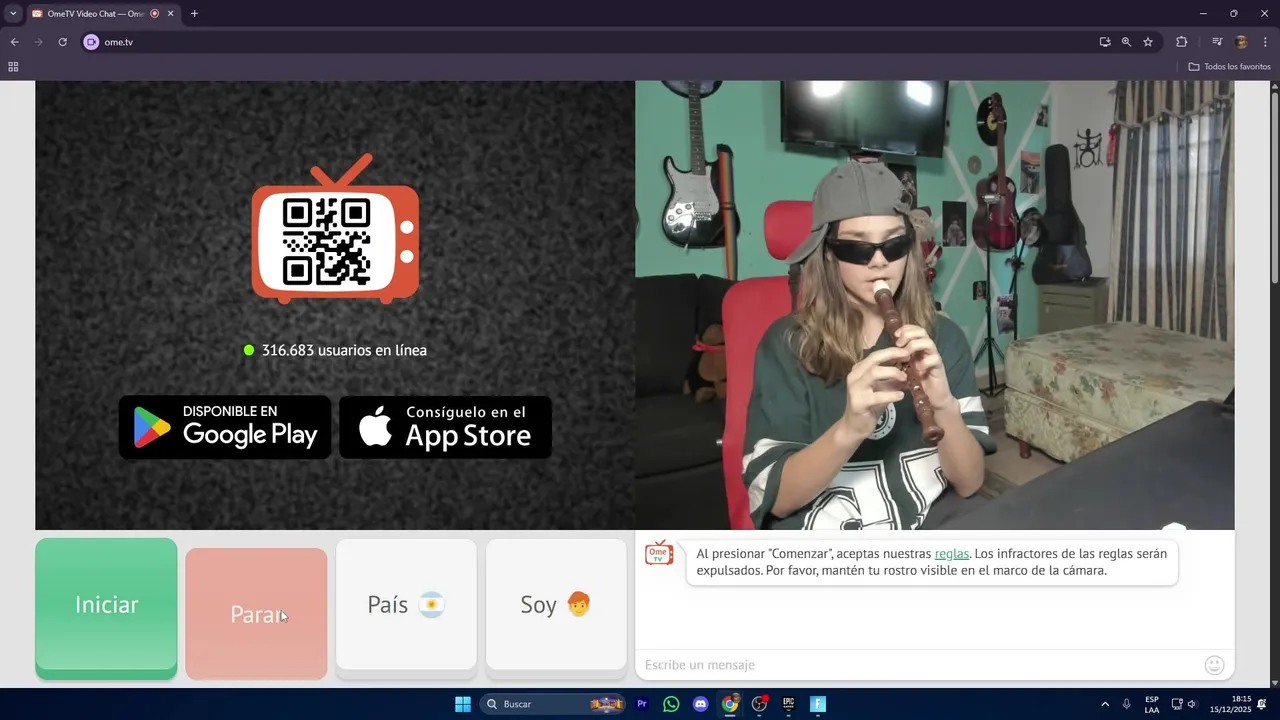Open the Windows Start menu

(463, 704)
